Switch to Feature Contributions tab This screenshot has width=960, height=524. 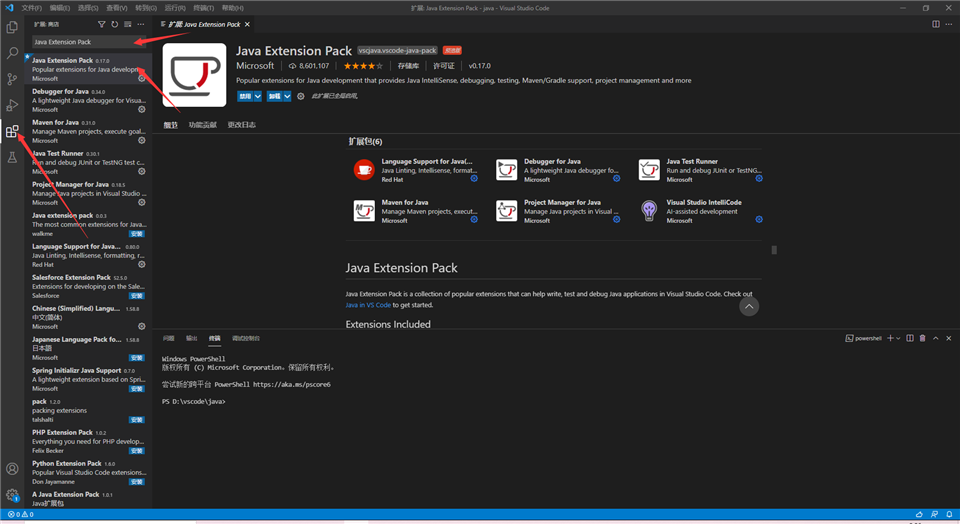[x=202, y=125]
